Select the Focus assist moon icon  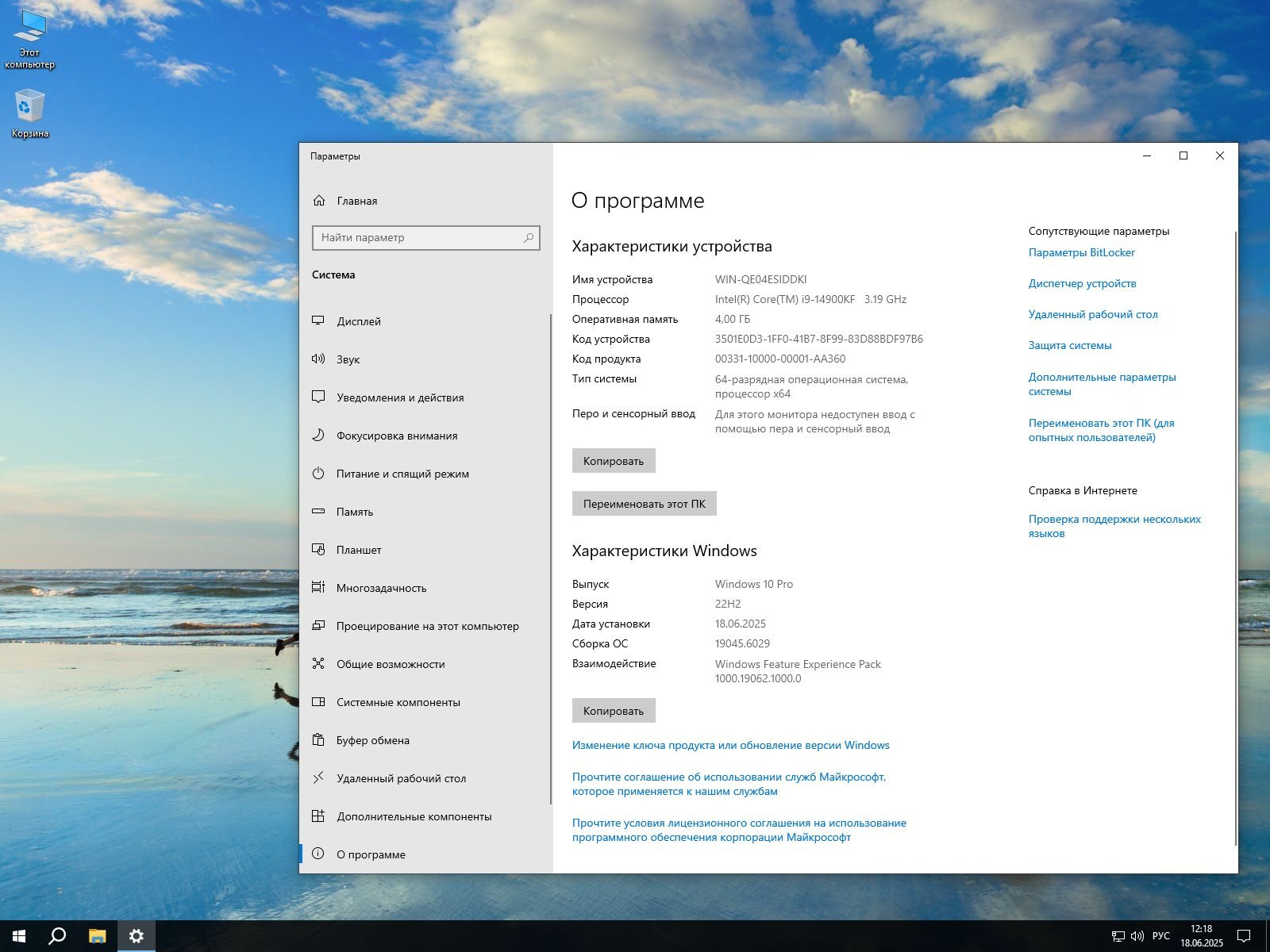coord(318,436)
